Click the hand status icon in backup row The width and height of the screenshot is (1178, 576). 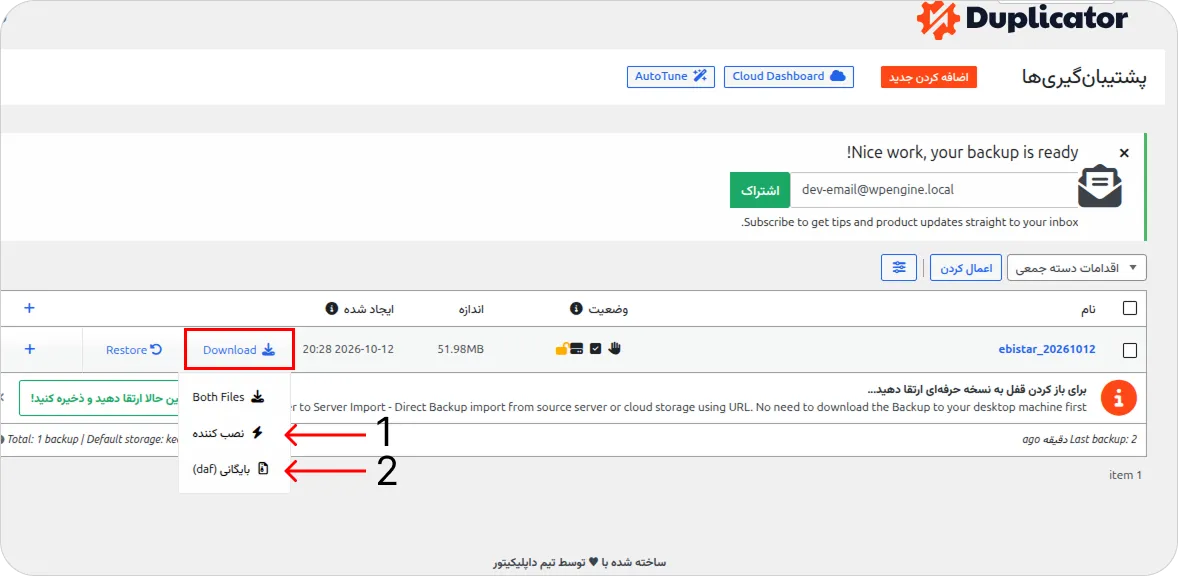pos(615,348)
